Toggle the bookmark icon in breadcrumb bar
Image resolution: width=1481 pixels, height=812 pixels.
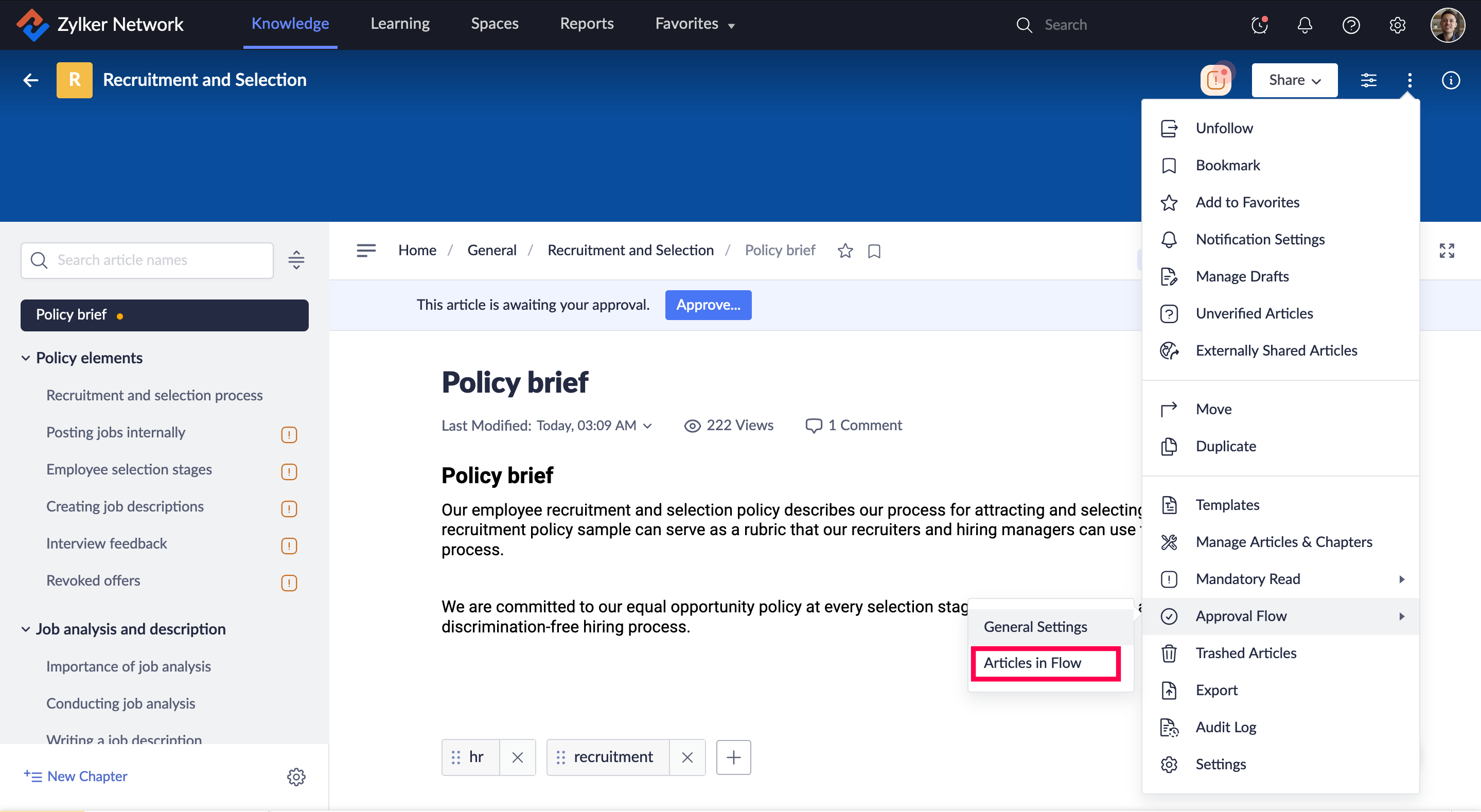874,251
